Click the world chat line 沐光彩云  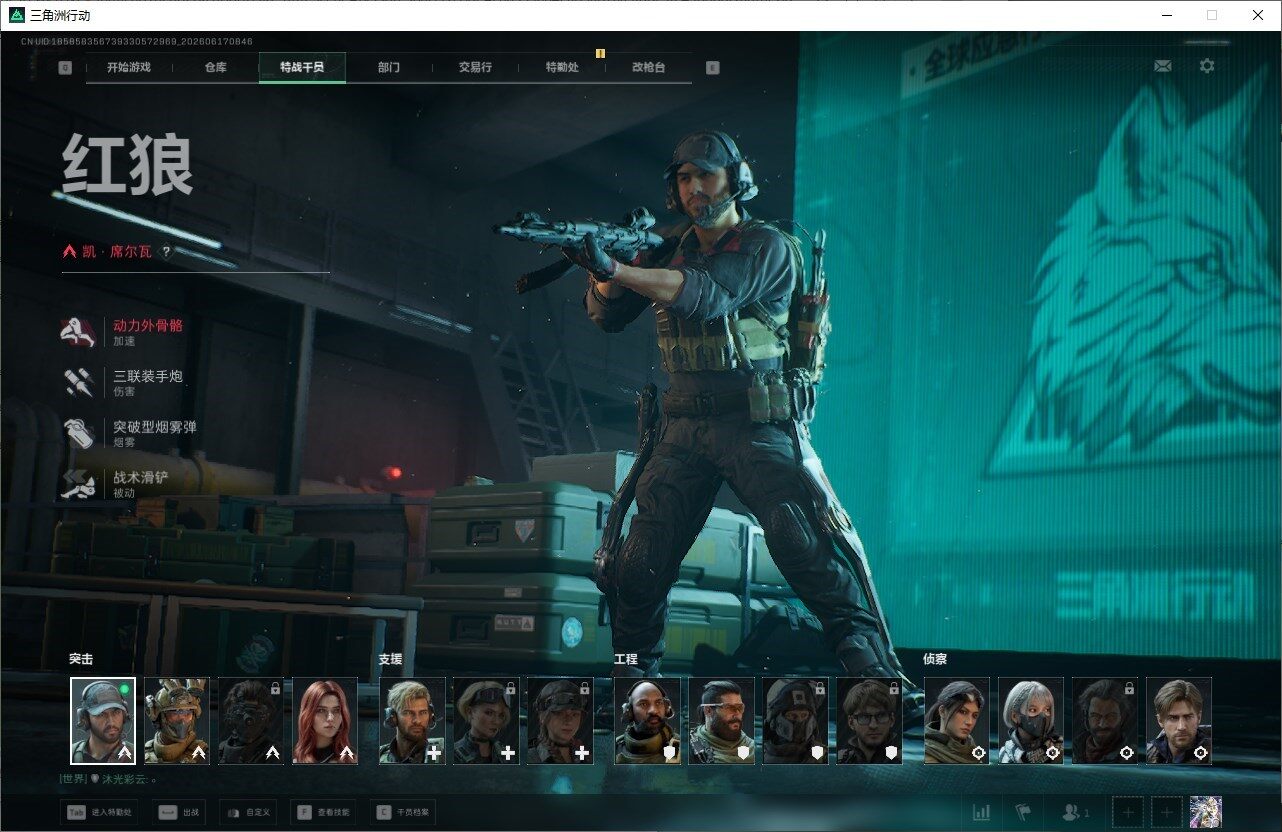coord(108,779)
